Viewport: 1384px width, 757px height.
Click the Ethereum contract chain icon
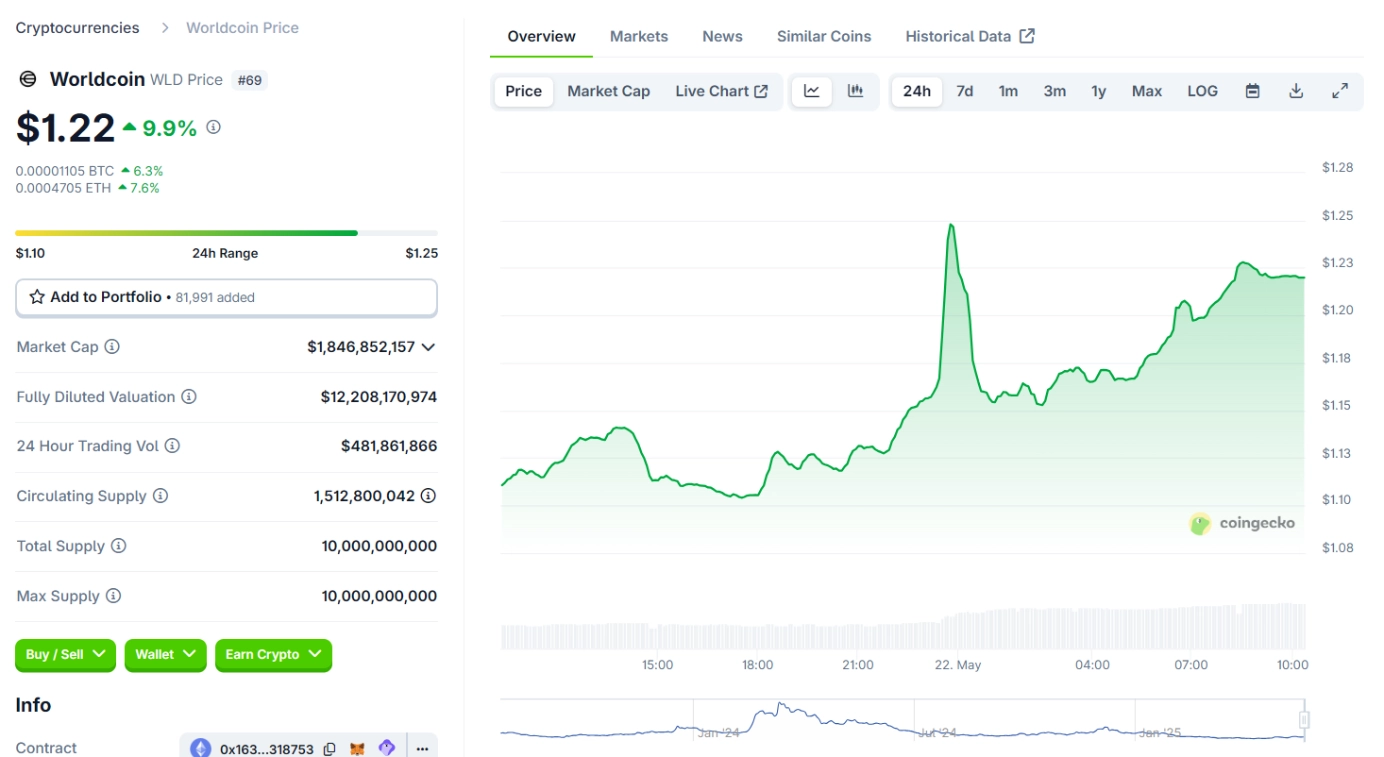coord(201,748)
